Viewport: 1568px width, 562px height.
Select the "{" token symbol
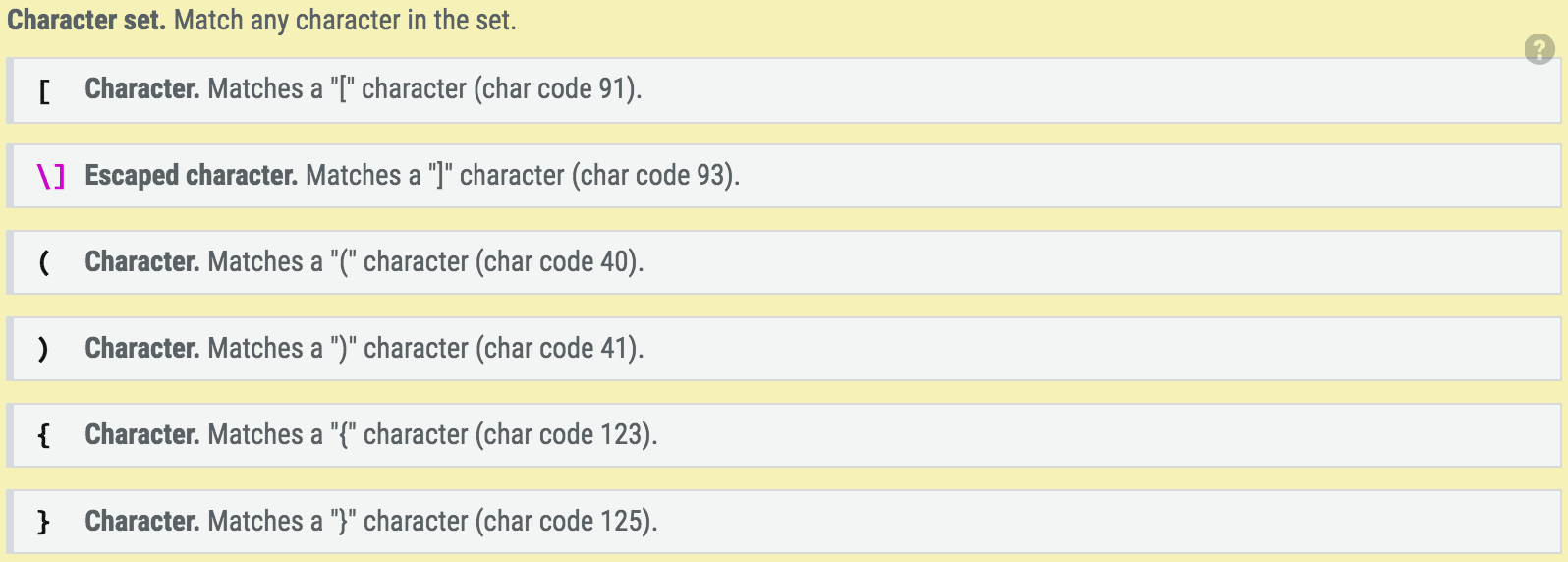tap(44, 435)
